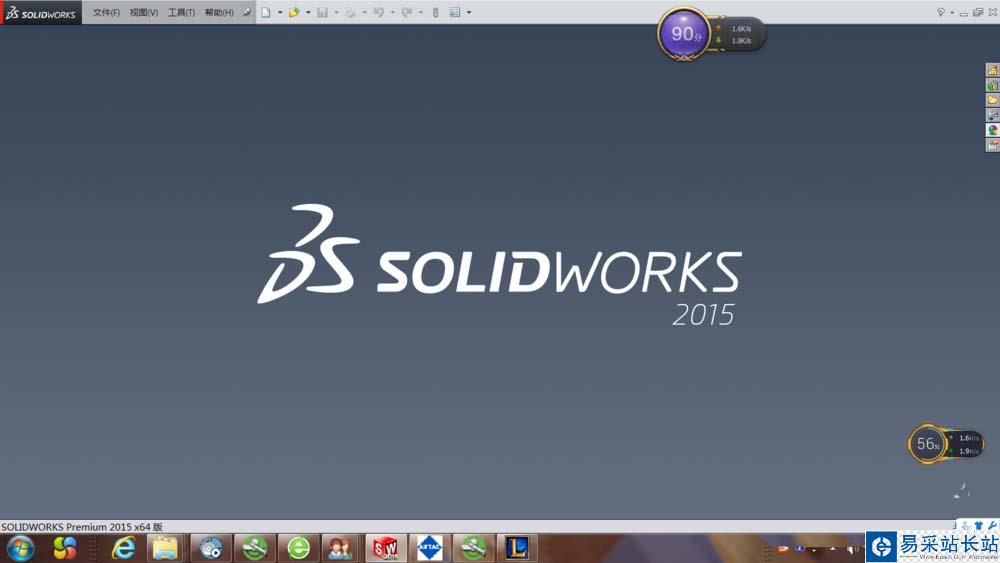
Task: Expand the Options dropdown arrow
Action: coord(469,12)
